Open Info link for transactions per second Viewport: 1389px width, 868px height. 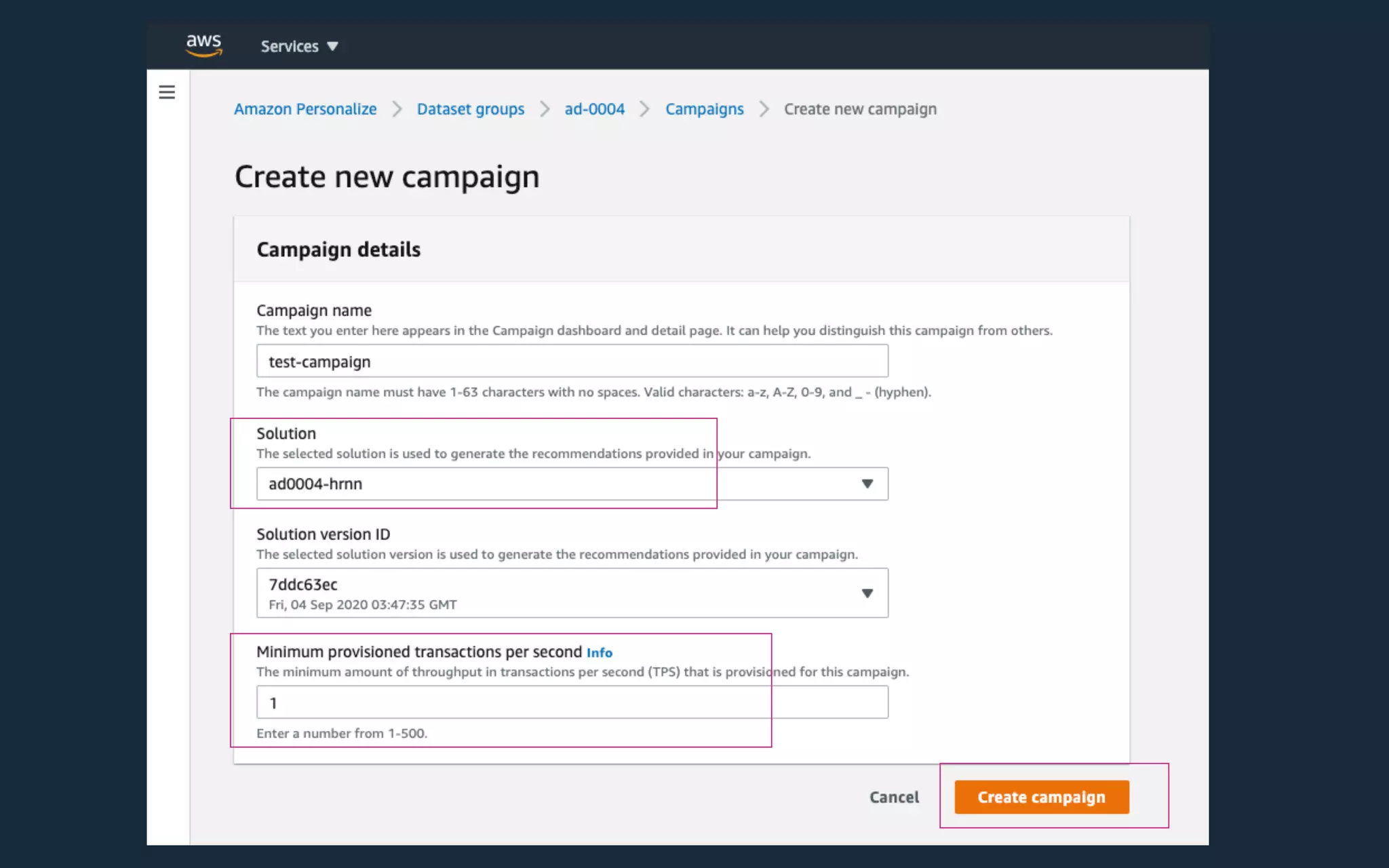click(599, 652)
